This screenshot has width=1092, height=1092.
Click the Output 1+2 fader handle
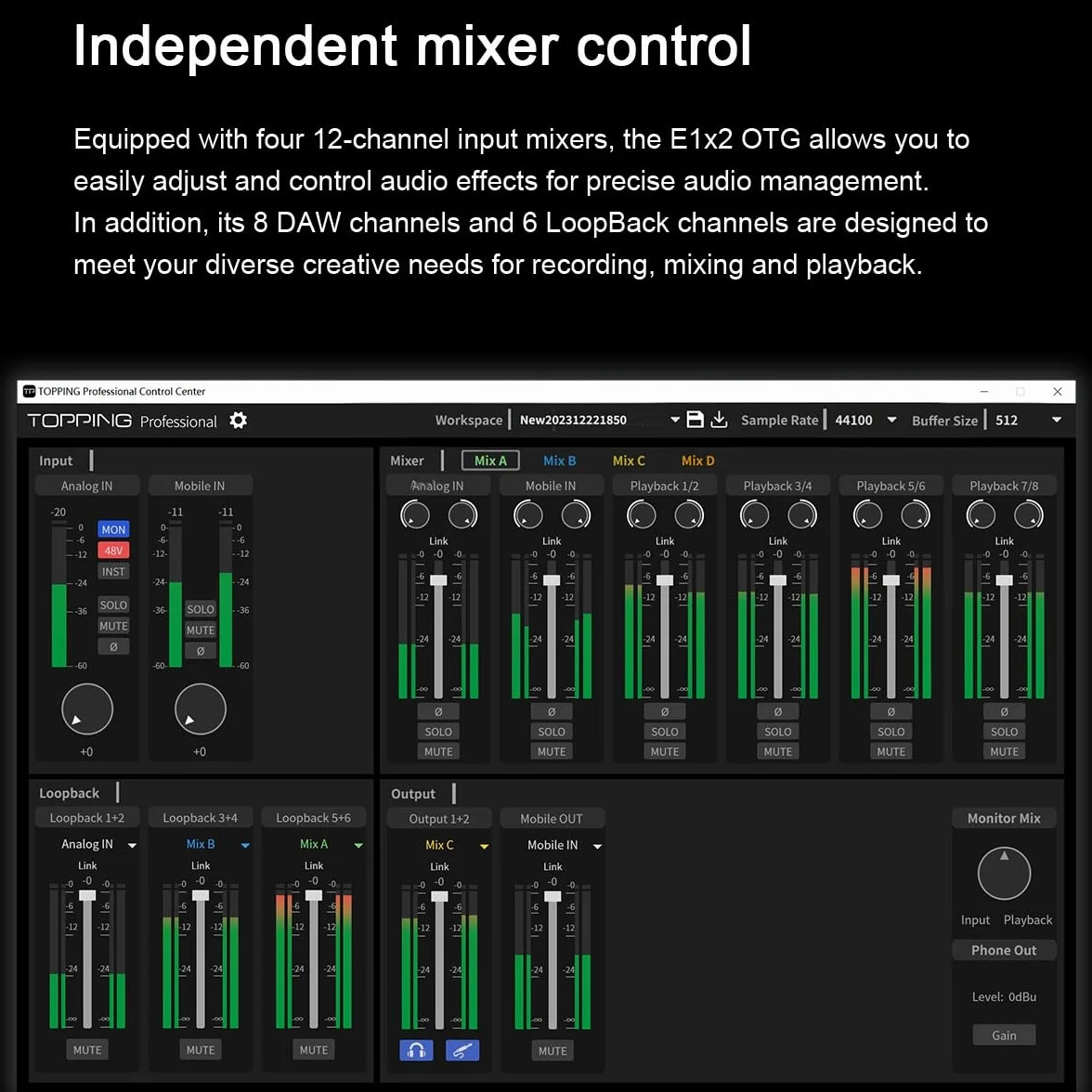(439, 896)
